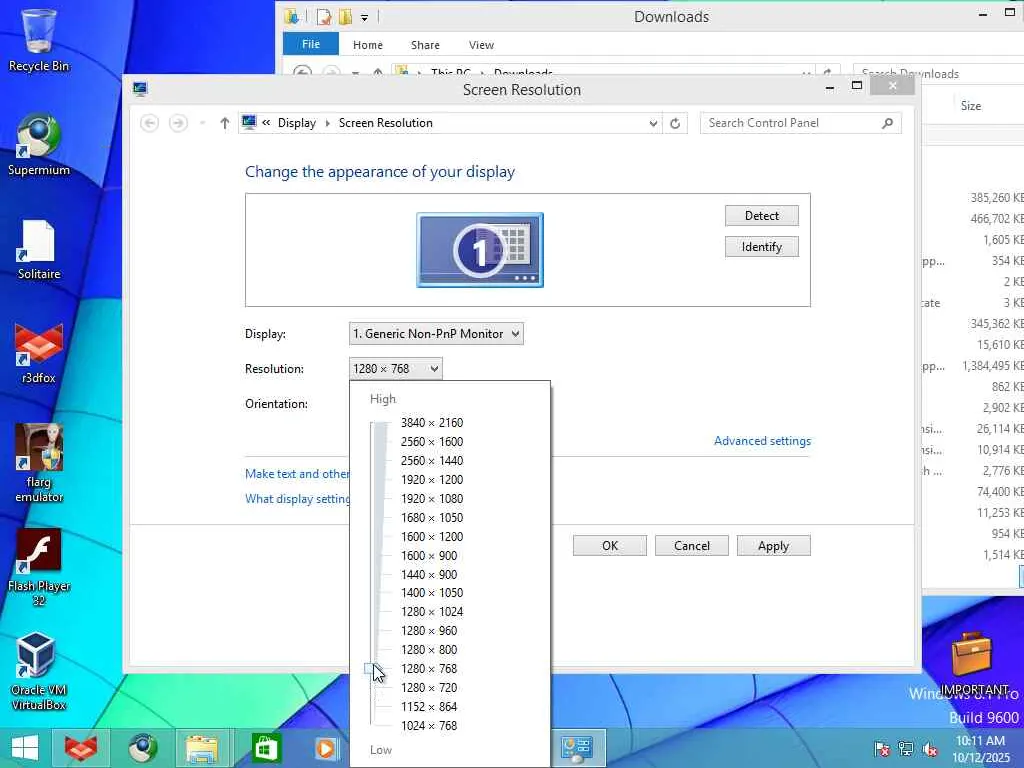The height and width of the screenshot is (768, 1024).
Task: Switch to File Explorer in the taskbar
Action: click(x=202, y=748)
